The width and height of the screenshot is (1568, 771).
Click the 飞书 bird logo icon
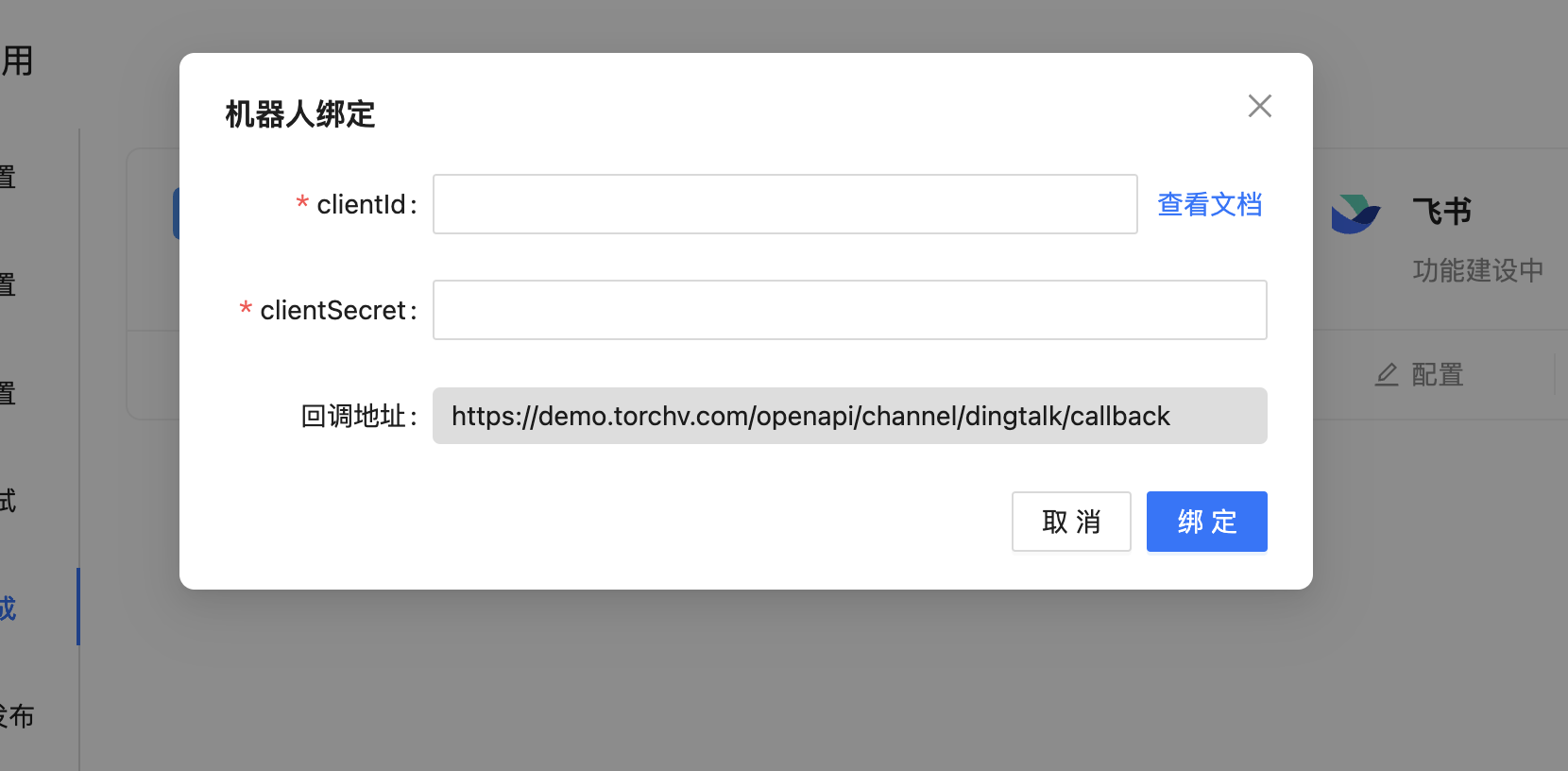coord(1355,214)
